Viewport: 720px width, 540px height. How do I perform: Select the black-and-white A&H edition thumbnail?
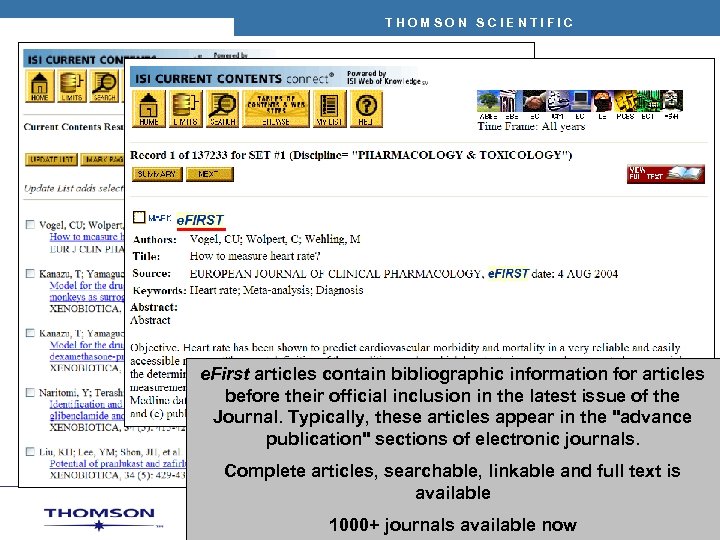pos(671,101)
